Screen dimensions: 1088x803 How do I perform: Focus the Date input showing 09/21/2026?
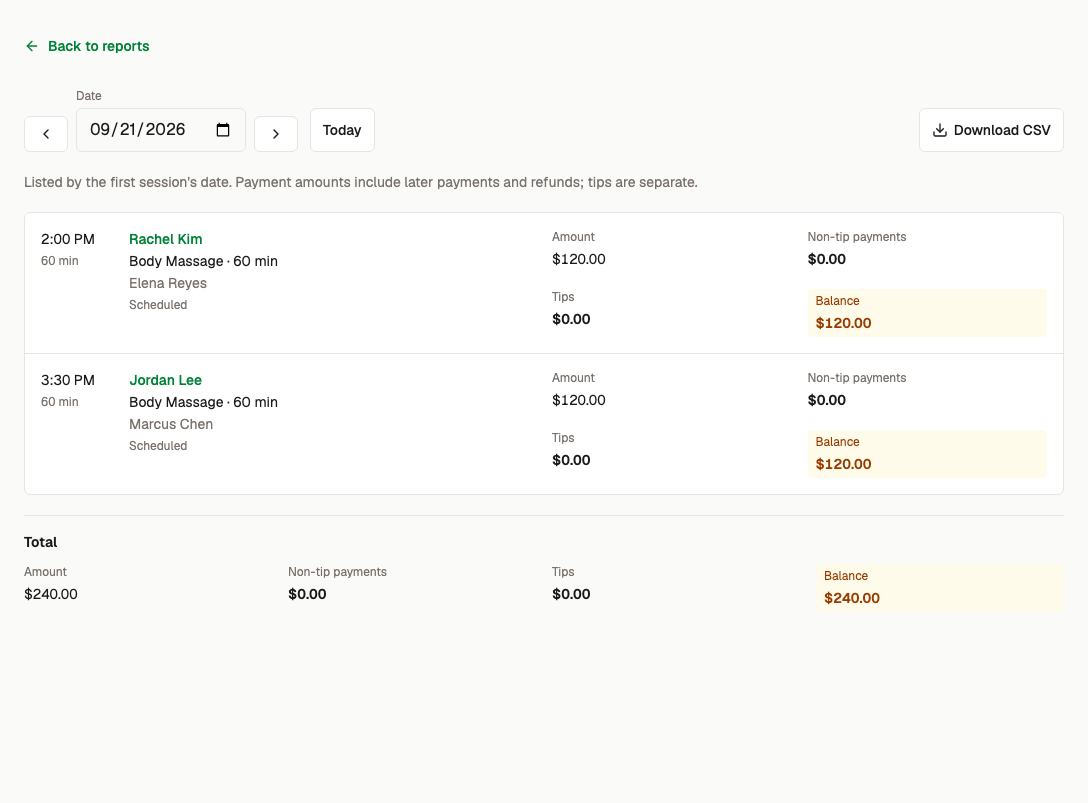[161, 130]
